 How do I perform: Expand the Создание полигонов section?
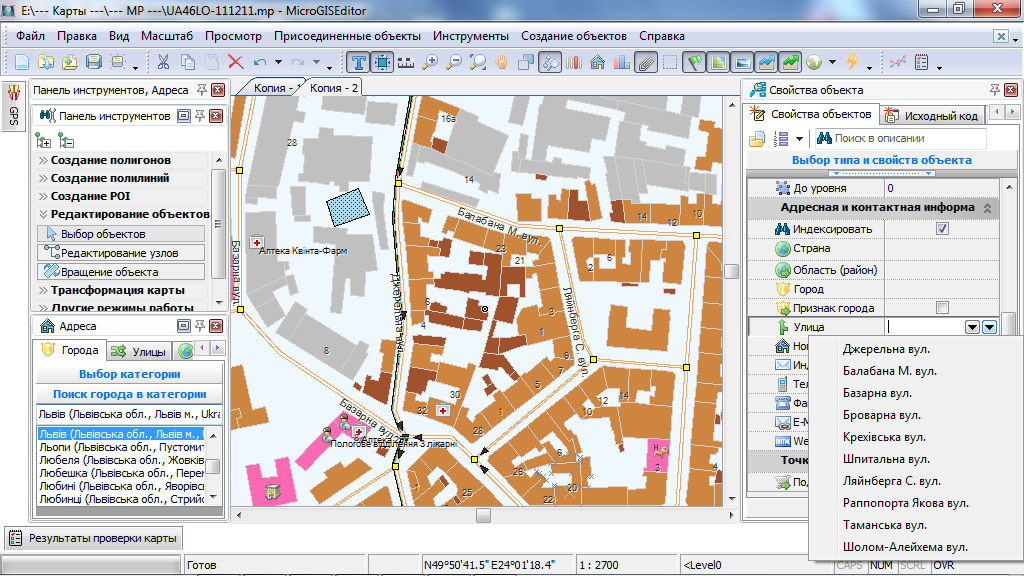[x=110, y=160]
